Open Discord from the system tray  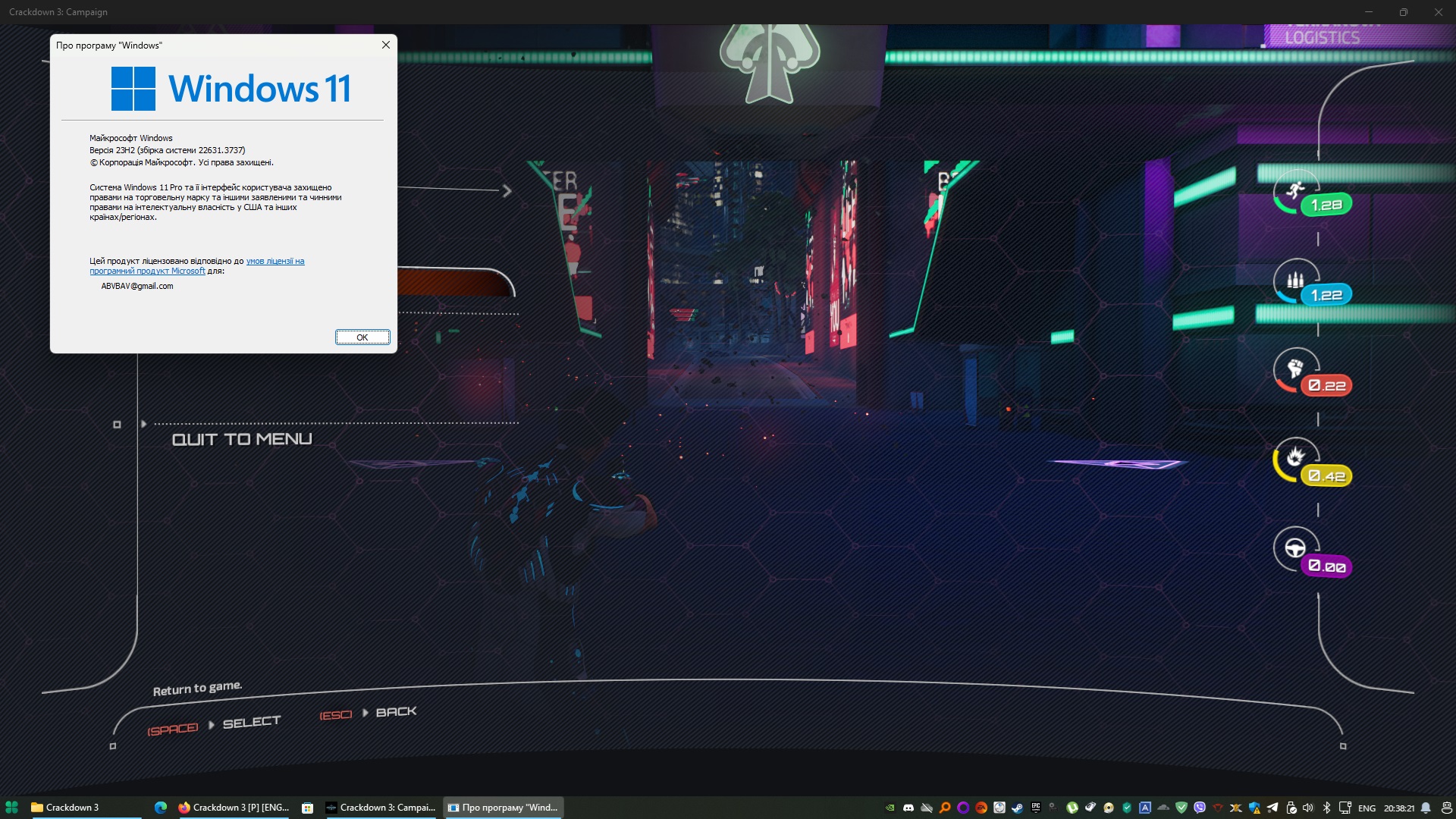point(908,808)
